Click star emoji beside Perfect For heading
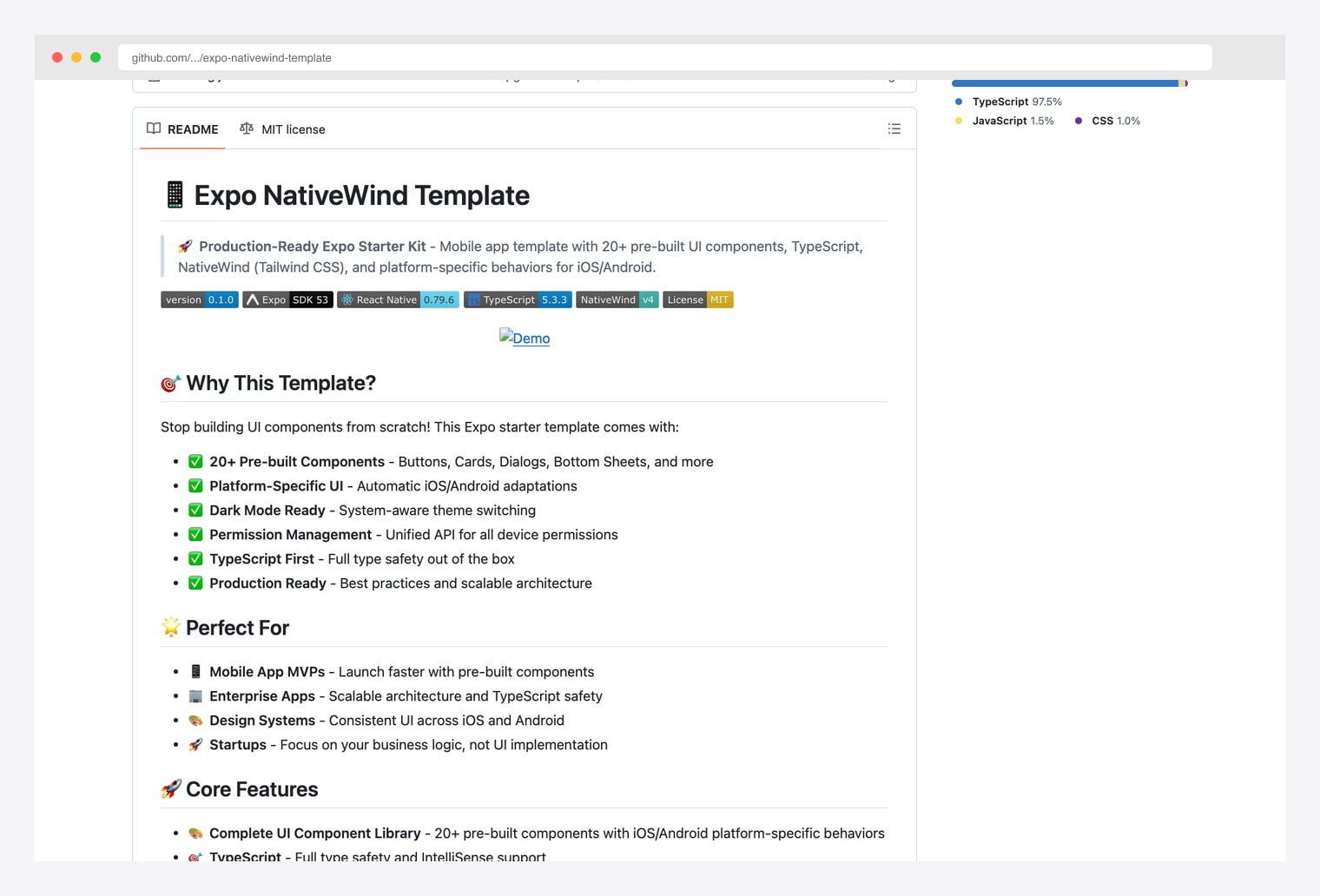 pyautogui.click(x=171, y=627)
